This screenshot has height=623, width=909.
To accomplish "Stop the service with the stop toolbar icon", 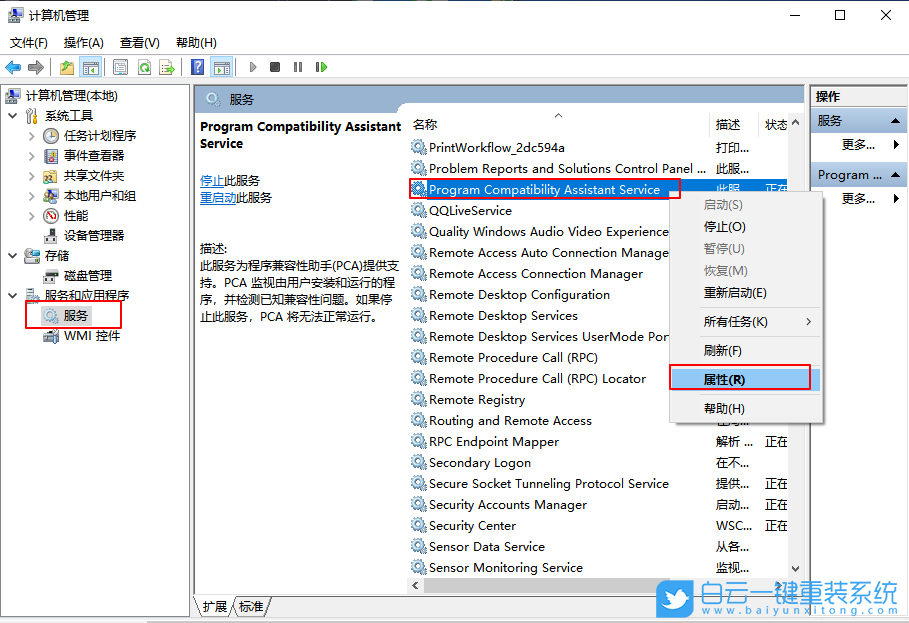I will [x=273, y=67].
